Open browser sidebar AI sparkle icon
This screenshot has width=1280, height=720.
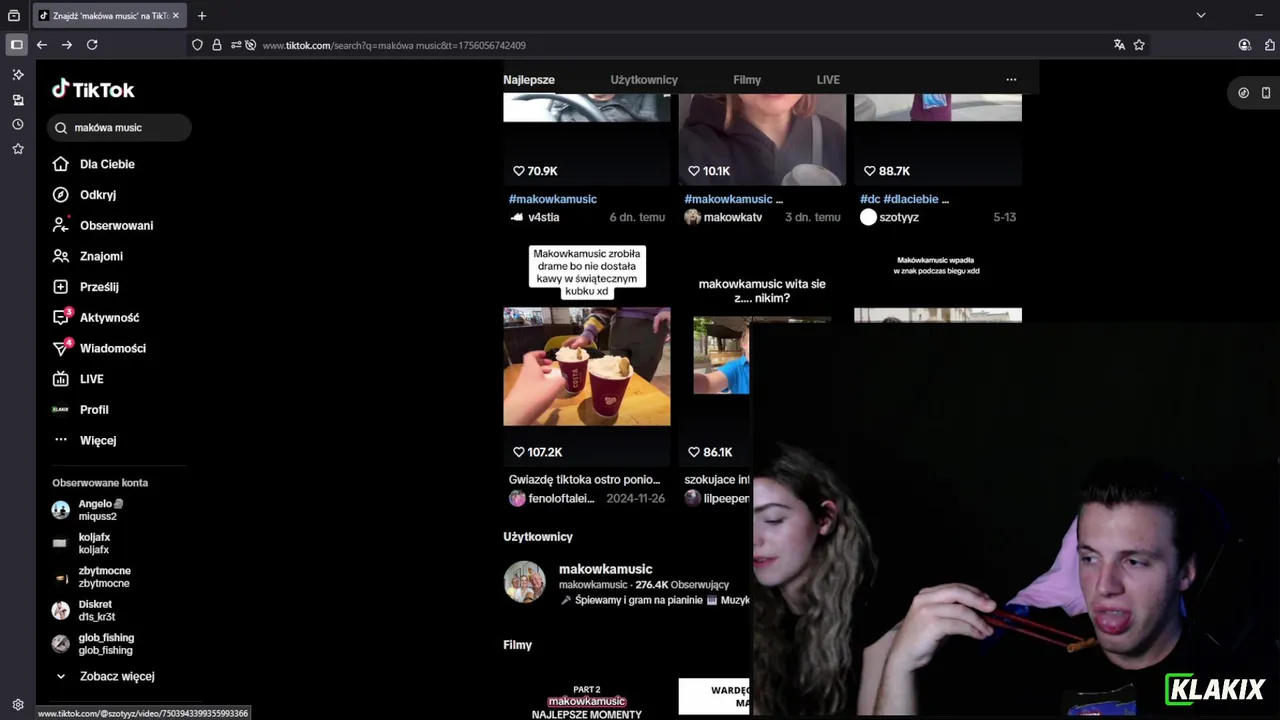tap(18, 75)
